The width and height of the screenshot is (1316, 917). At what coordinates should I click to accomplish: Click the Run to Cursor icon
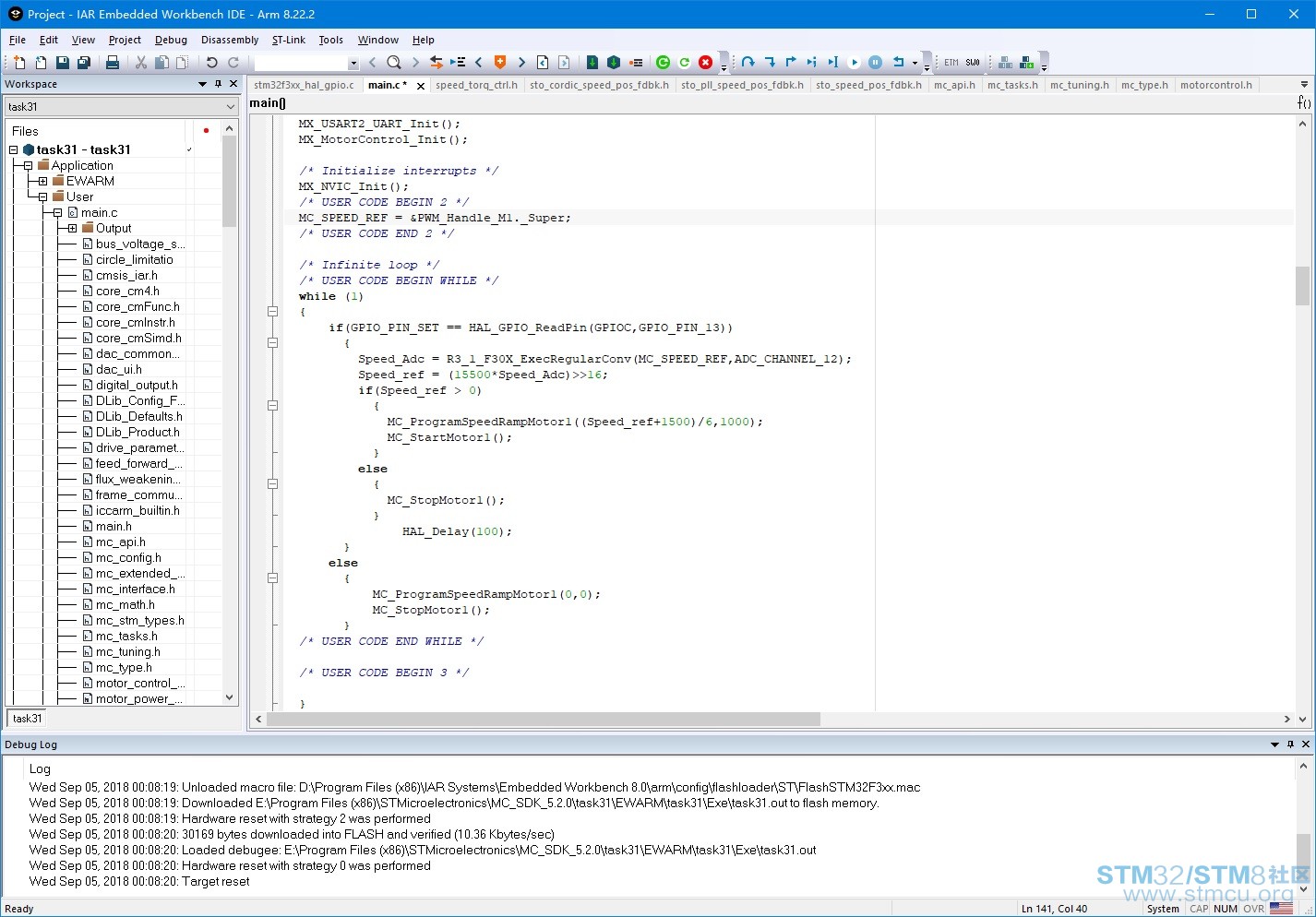[x=833, y=63]
